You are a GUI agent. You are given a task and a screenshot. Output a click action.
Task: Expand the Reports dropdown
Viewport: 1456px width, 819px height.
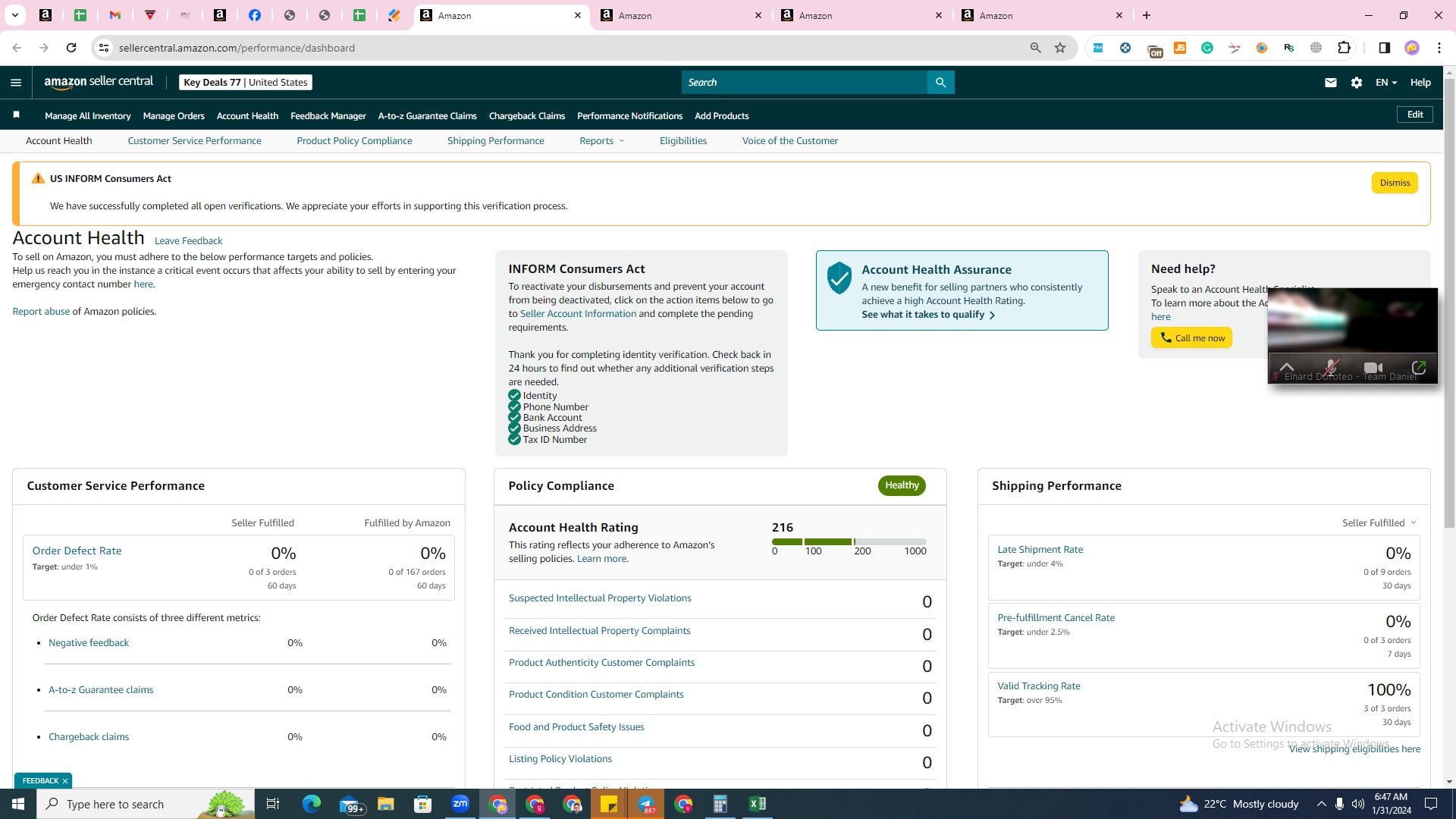click(602, 141)
